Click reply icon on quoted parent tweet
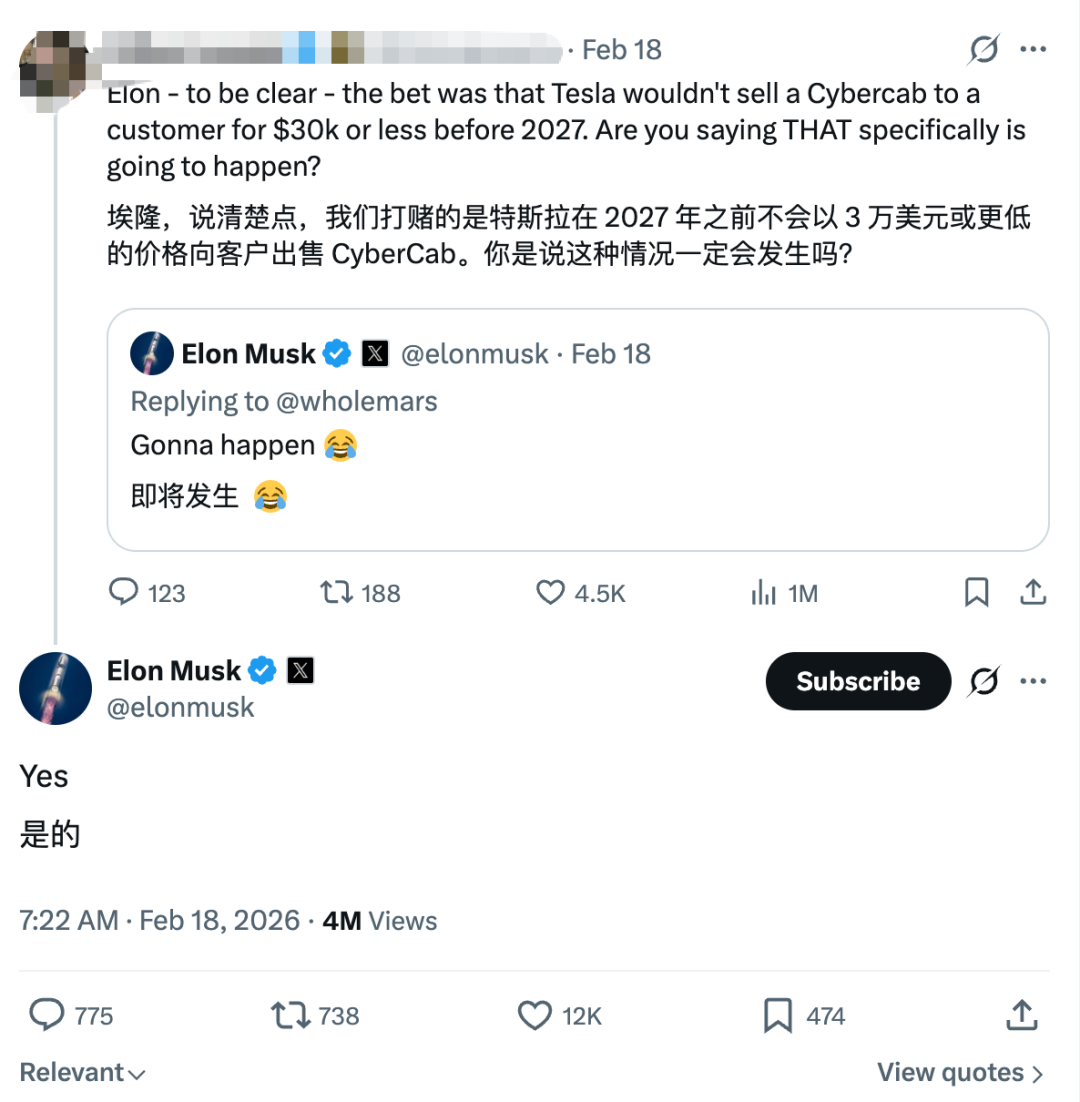This screenshot has height=1102, width=1080. click(124, 593)
